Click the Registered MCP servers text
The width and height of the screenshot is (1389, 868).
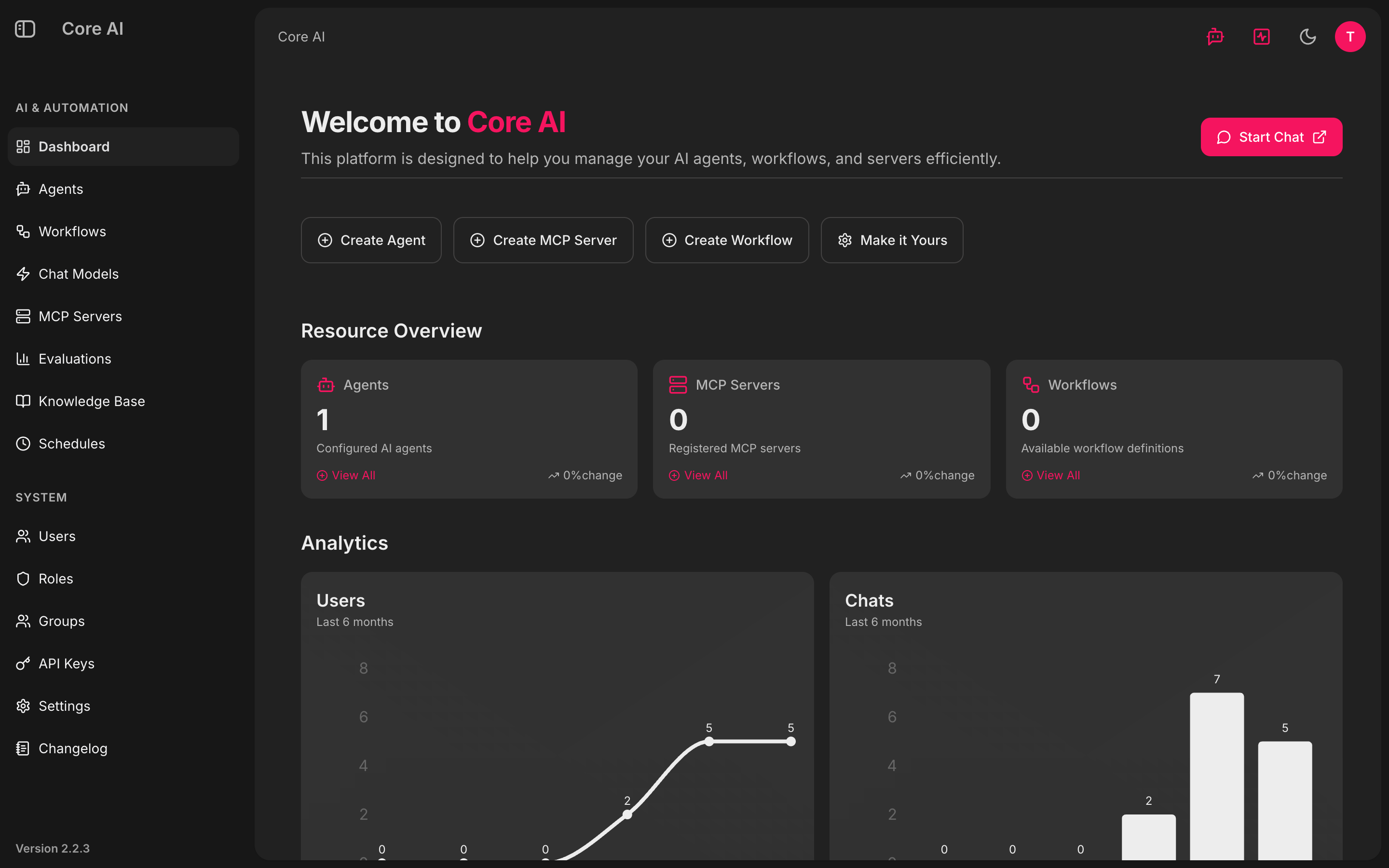pyautogui.click(x=735, y=448)
